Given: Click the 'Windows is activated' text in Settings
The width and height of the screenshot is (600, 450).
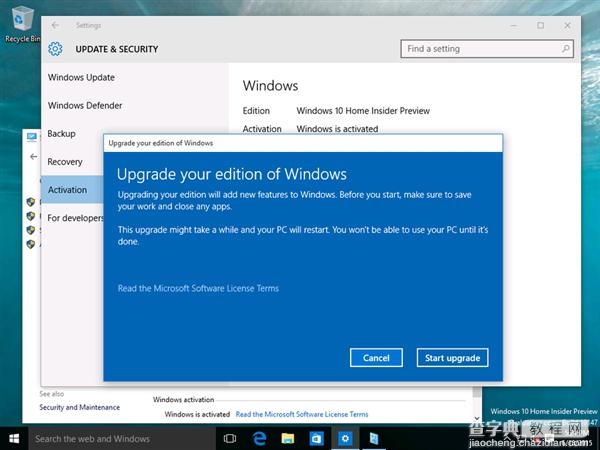Looking at the screenshot, I should pyautogui.click(x=337, y=129).
